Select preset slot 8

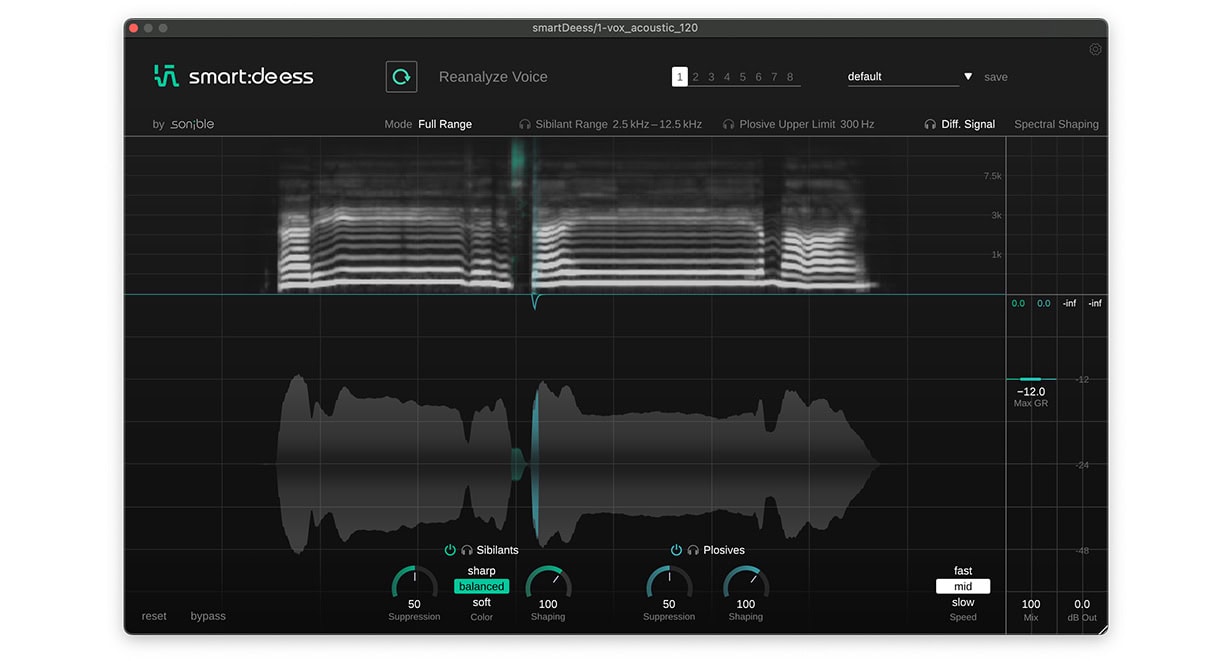790,77
